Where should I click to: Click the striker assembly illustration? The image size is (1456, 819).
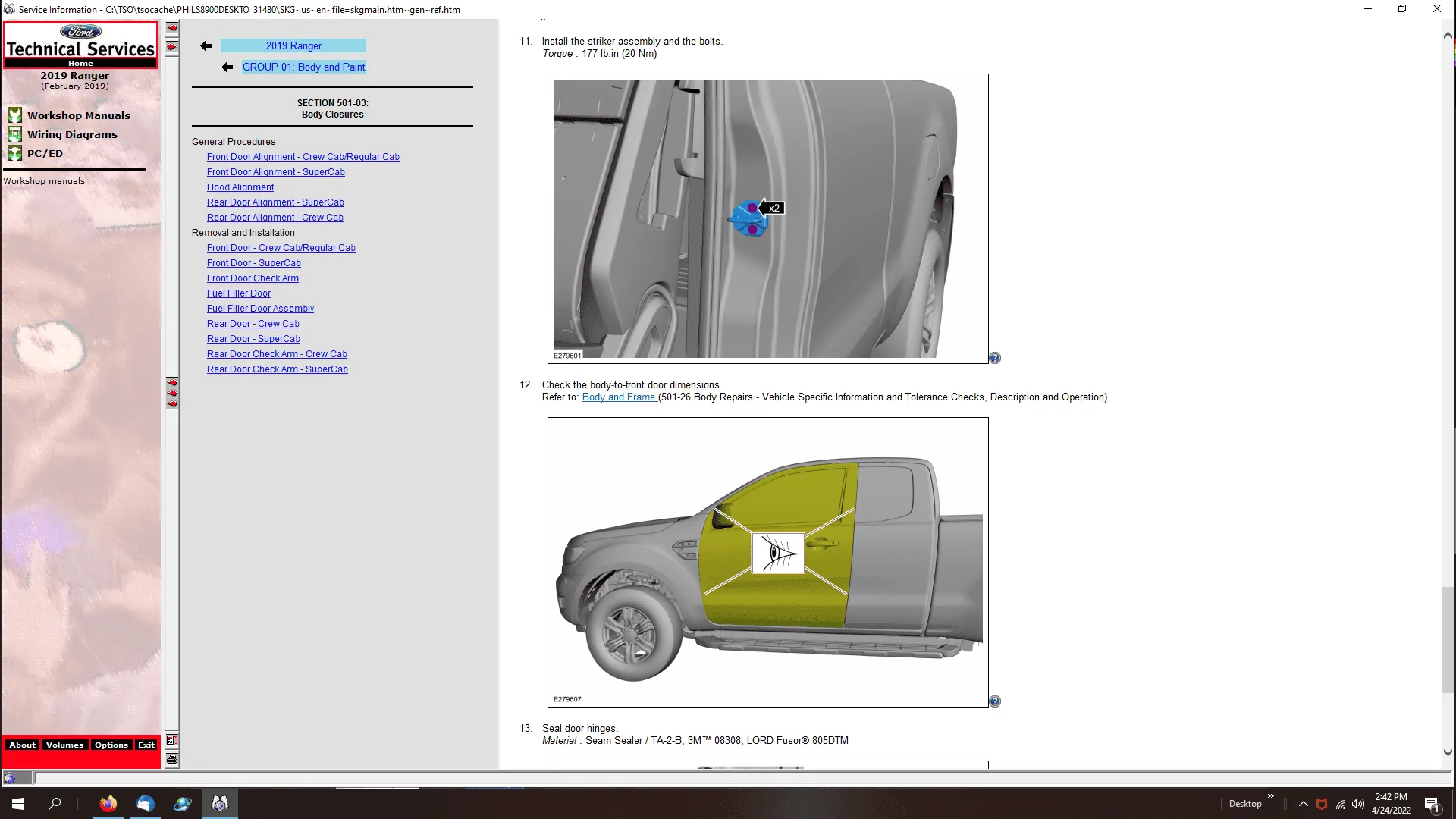coord(767,218)
